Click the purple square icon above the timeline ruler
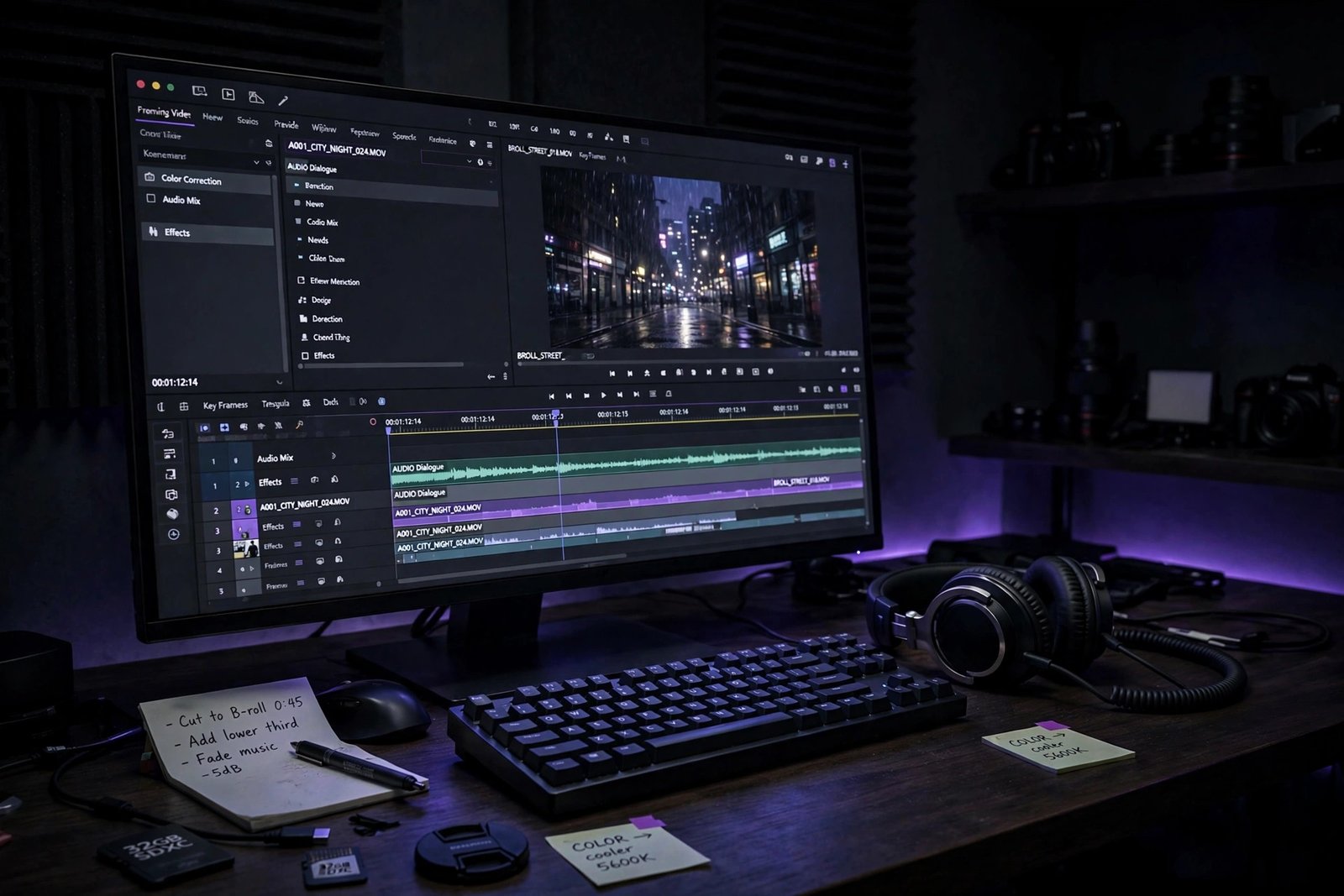 tap(843, 389)
